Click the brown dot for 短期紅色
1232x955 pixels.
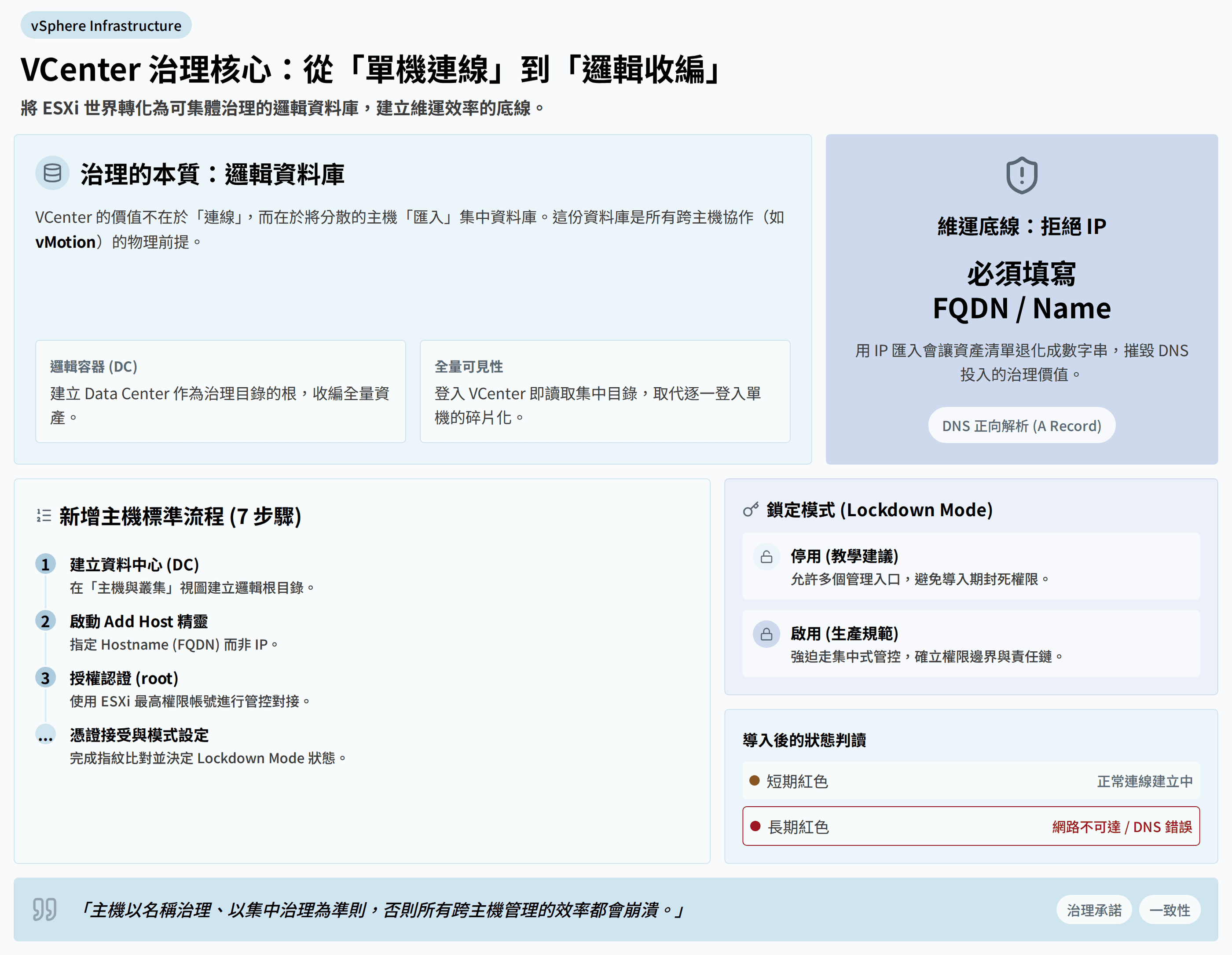pos(754,781)
